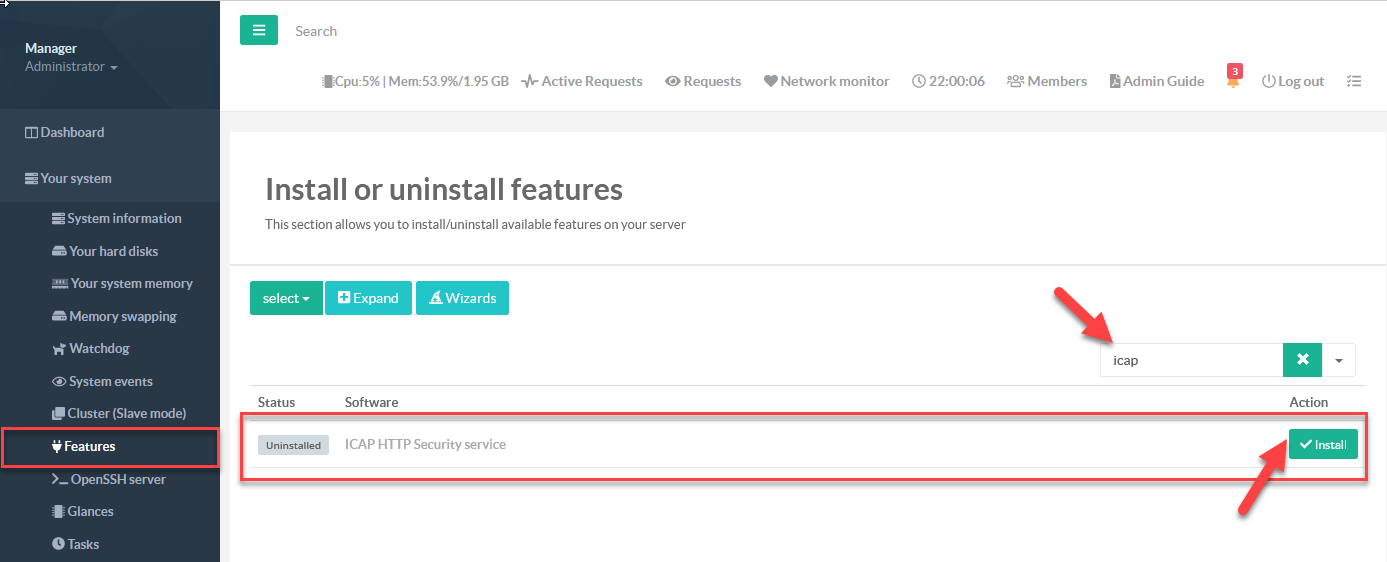Image resolution: width=1387 pixels, height=562 pixels.
Task: Open Members from the top bar
Action: click(x=1046, y=81)
